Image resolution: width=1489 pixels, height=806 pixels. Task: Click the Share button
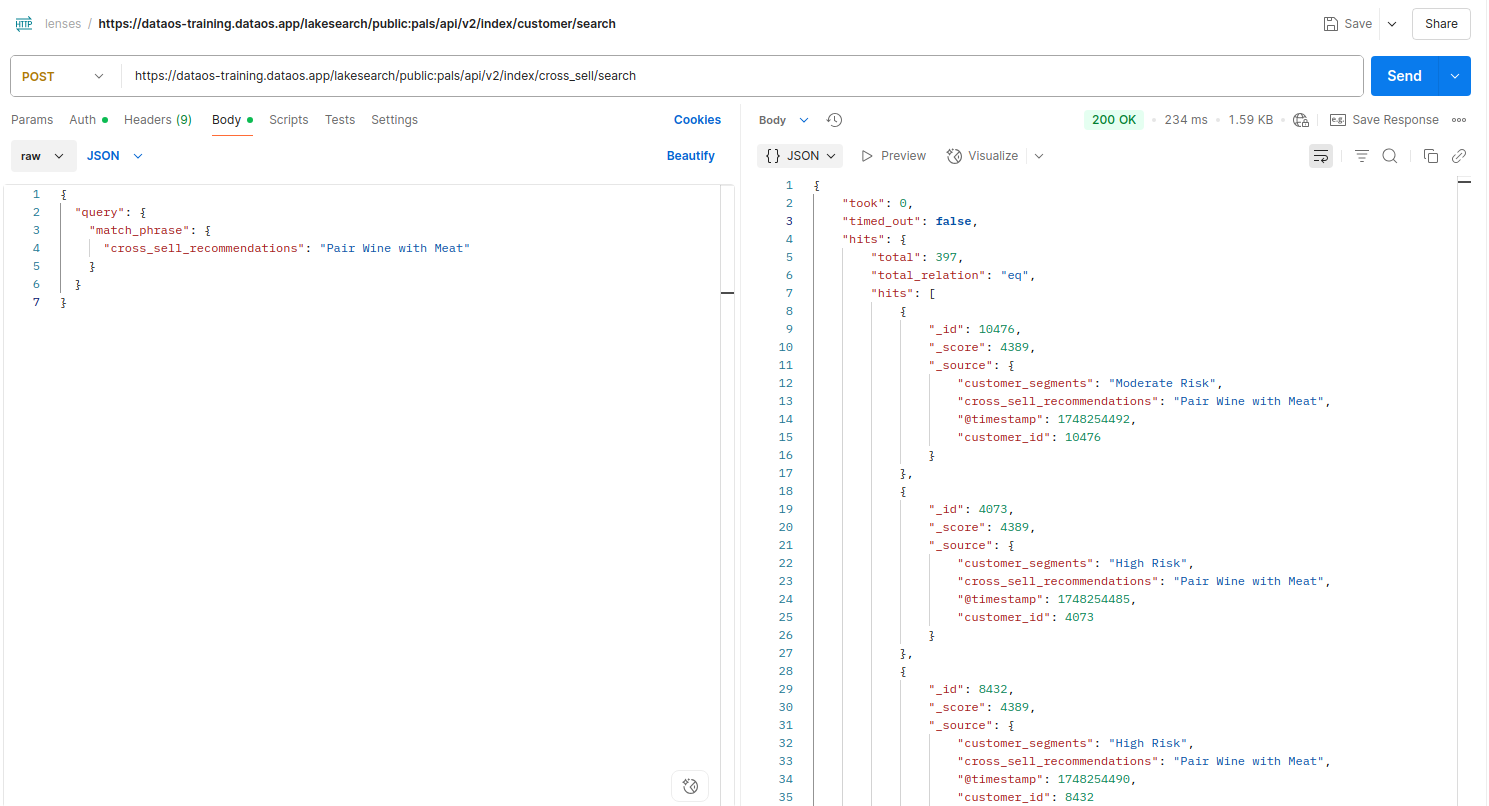pos(1441,24)
